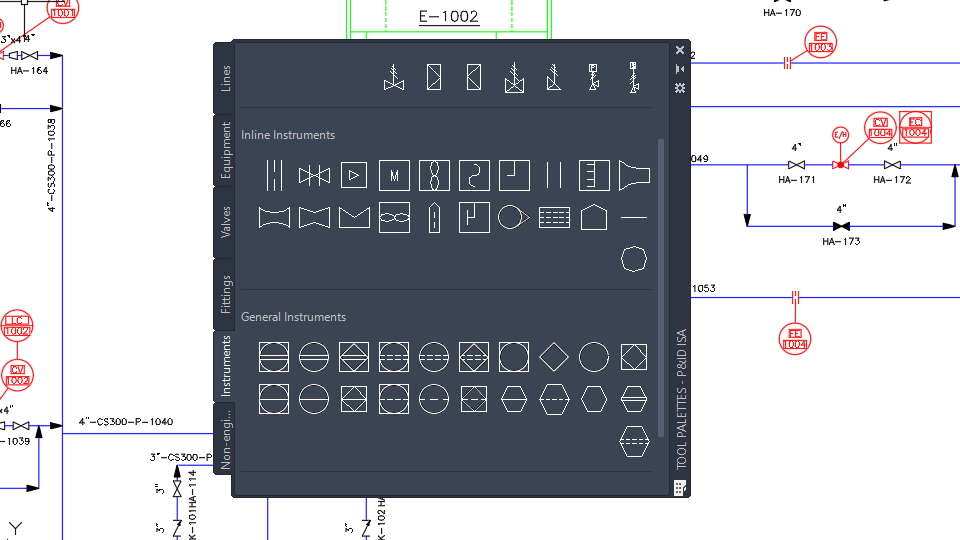This screenshot has height=540, width=960.
Task: Pick the three vertical bars inline instrument
Action: tap(274, 175)
